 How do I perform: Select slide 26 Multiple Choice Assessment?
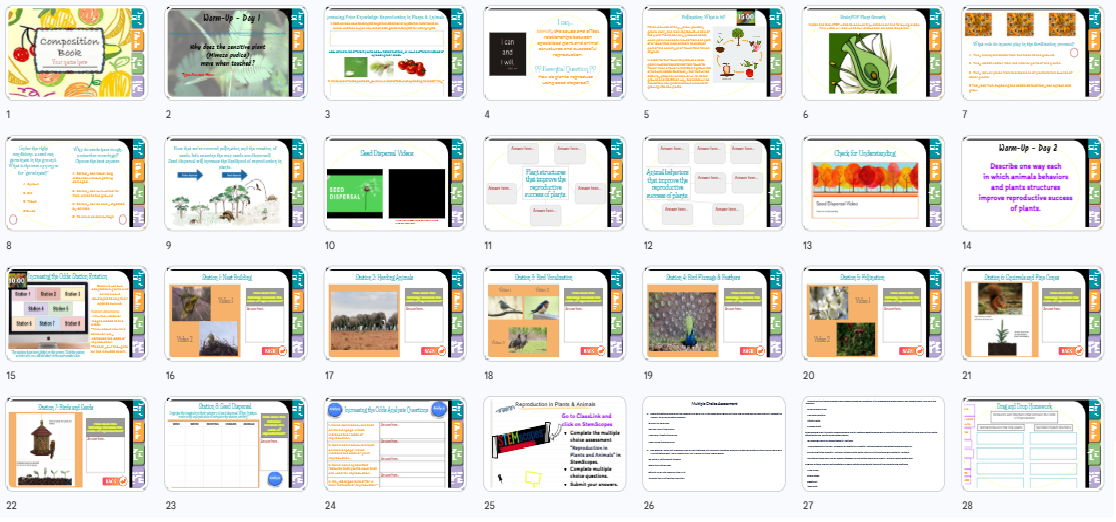pyautogui.click(x=714, y=444)
